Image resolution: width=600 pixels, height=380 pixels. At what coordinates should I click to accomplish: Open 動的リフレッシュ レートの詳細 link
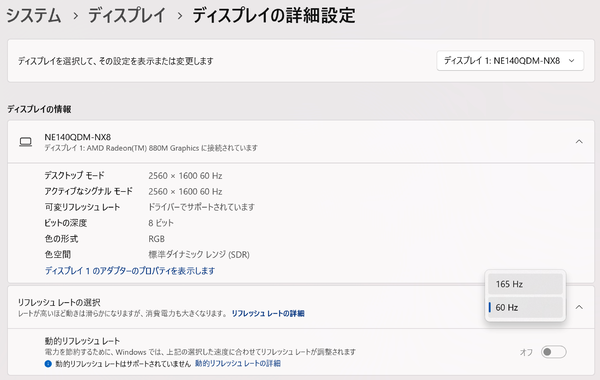[x=238, y=363]
